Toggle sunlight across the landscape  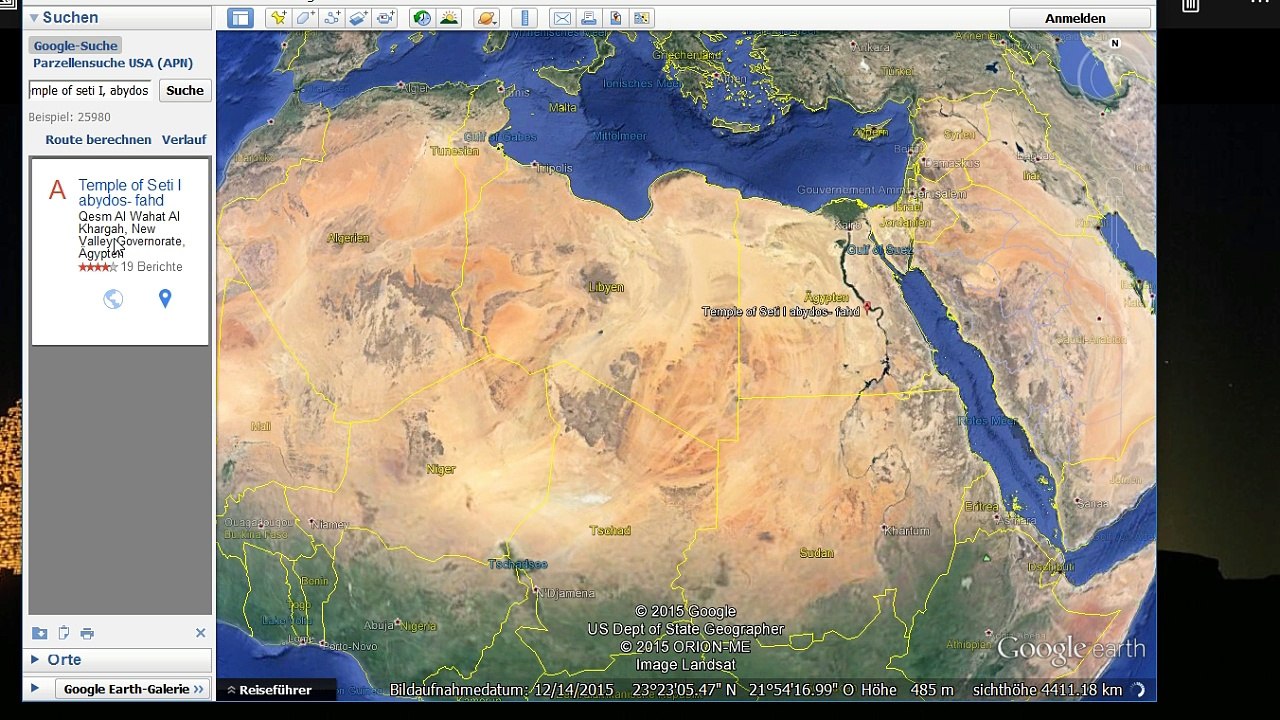pyautogui.click(x=449, y=18)
